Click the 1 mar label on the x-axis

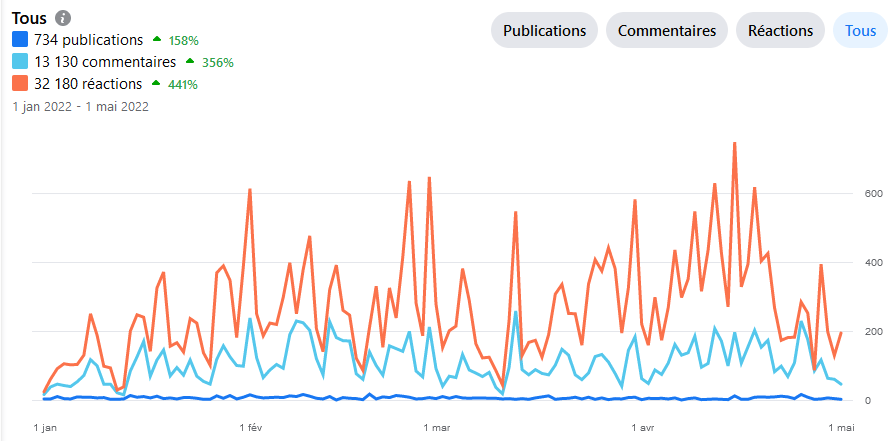pos(437,428)
